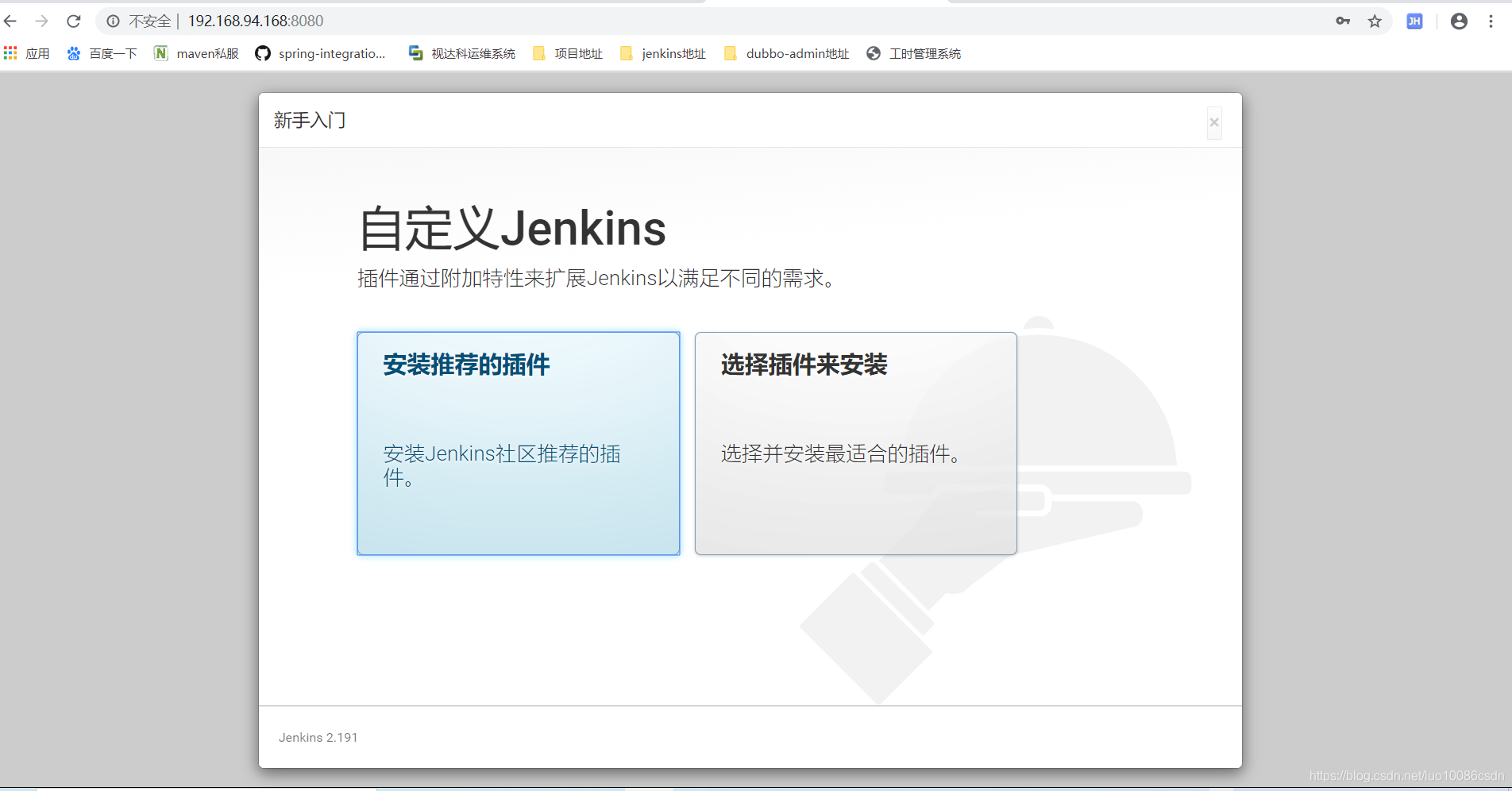Open the 工时管理系统 bookmark
Image resolution: width=1512 pixels, height=791 pixels.
coord(914,53)
